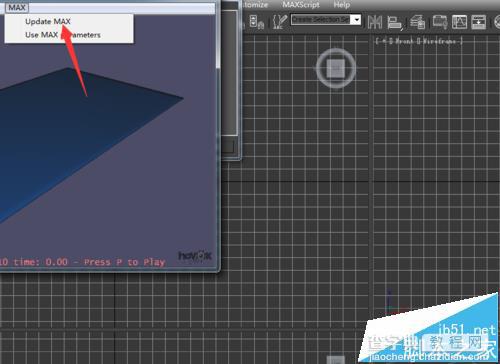Screen dimensions: 500x364
Task: Select the Mirror tool icon
Action: point(375,22)
